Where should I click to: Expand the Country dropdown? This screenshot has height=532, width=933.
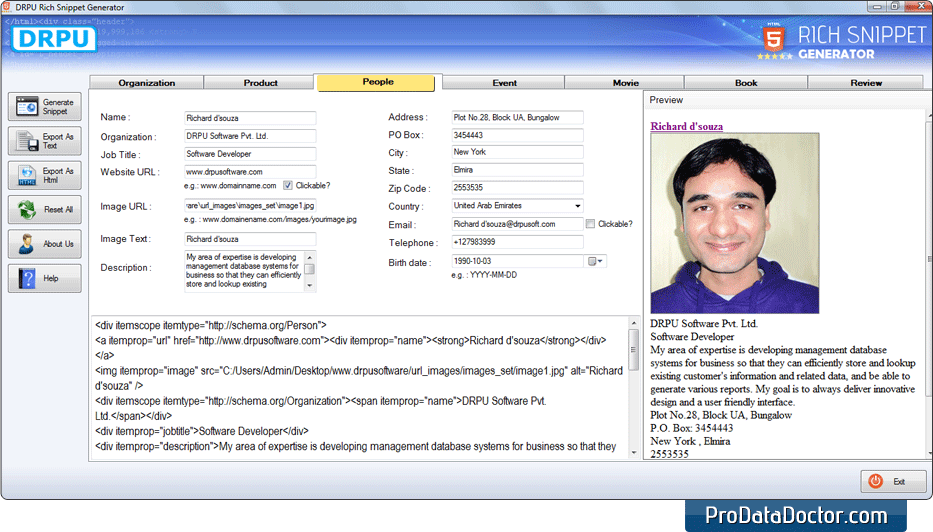pos(577,206)
